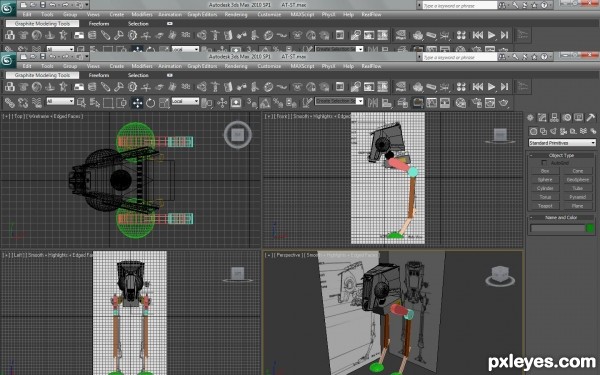600x375 pixels.
Task: Open the Select by Name list icon
Action: [x=95, y=103]
